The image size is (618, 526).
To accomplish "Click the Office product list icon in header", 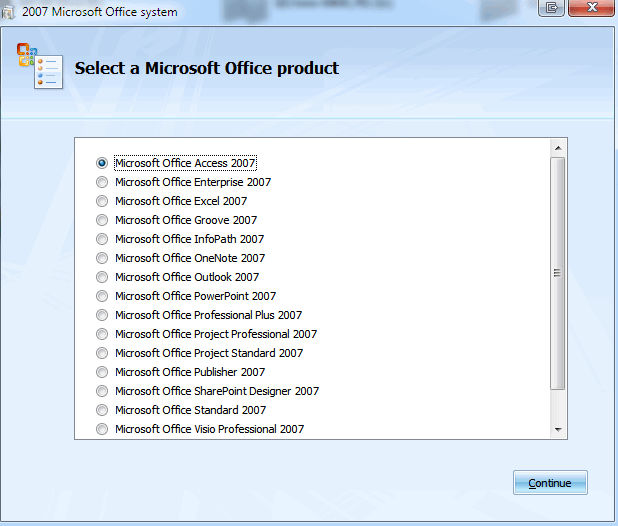I will click(x=39, y=67).
